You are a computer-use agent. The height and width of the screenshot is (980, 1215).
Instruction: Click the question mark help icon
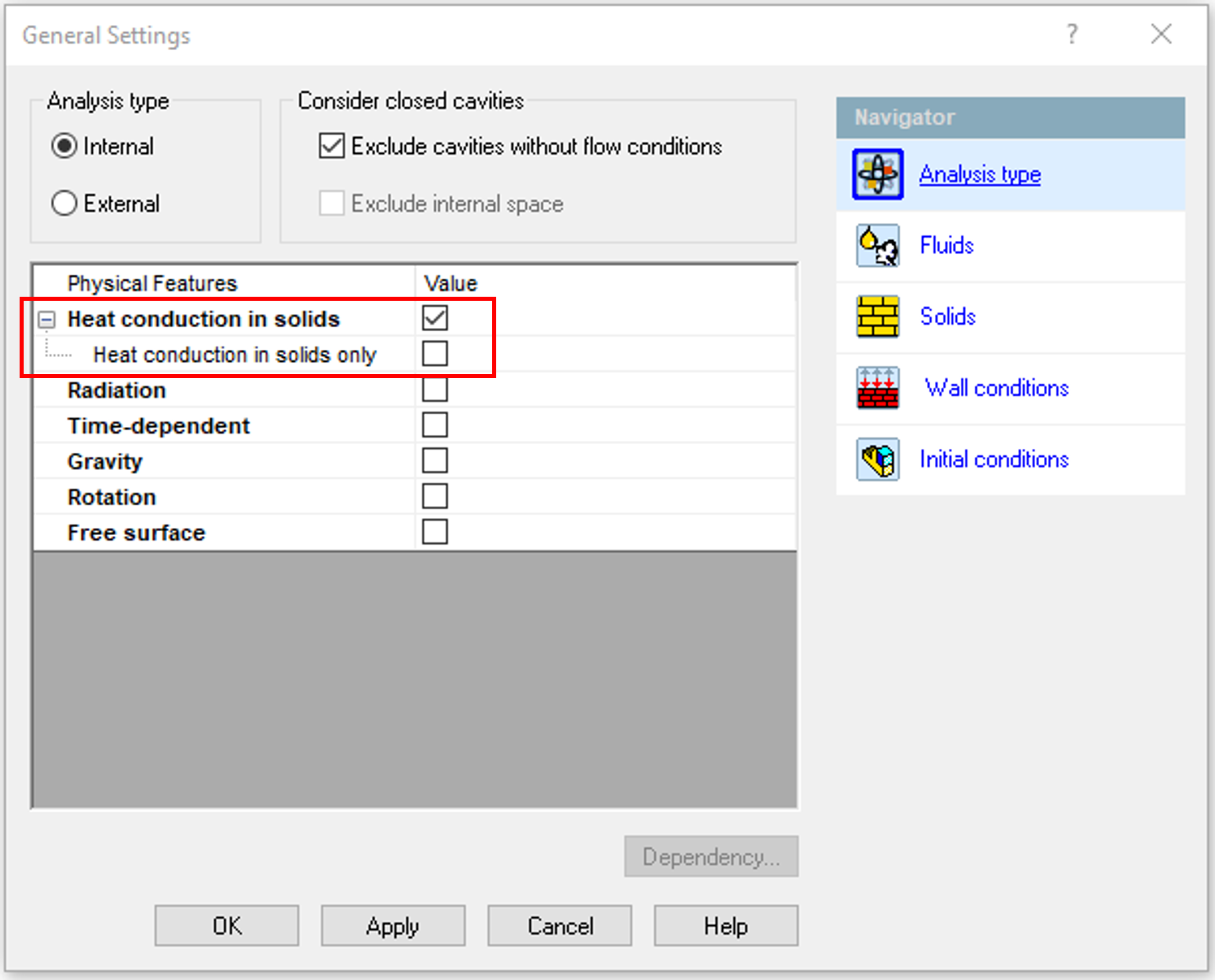click(1071, 35)
